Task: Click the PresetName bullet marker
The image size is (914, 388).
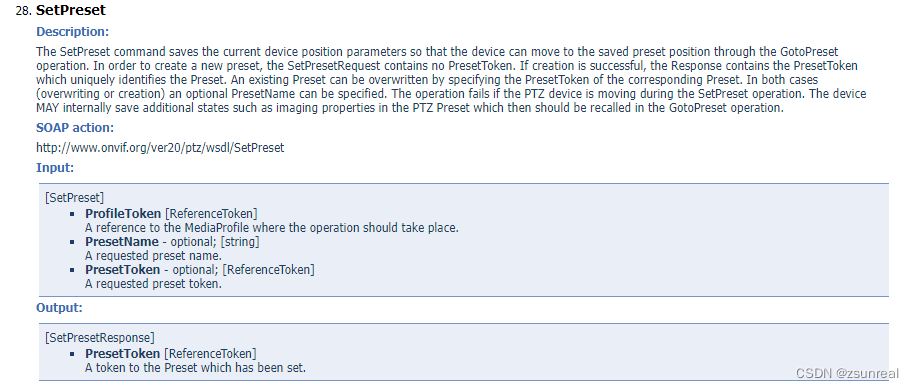Action: point(72,242)
